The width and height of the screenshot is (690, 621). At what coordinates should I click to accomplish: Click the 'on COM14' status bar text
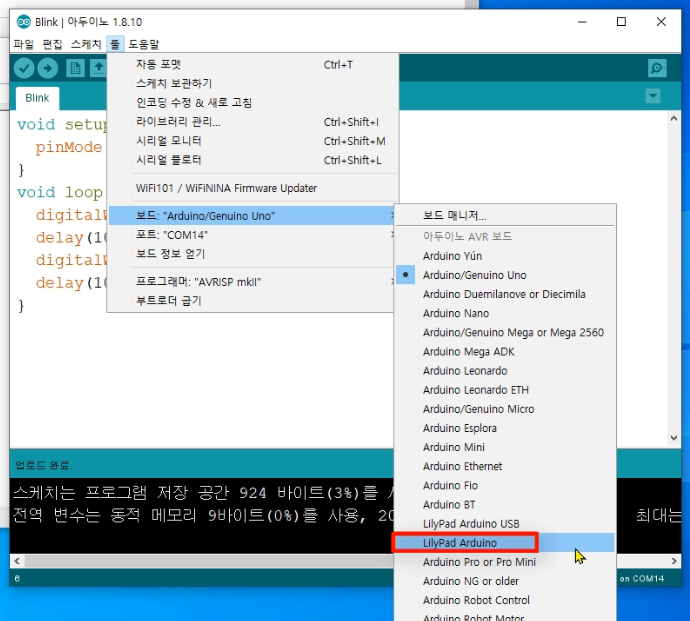[x=642, y=579]
